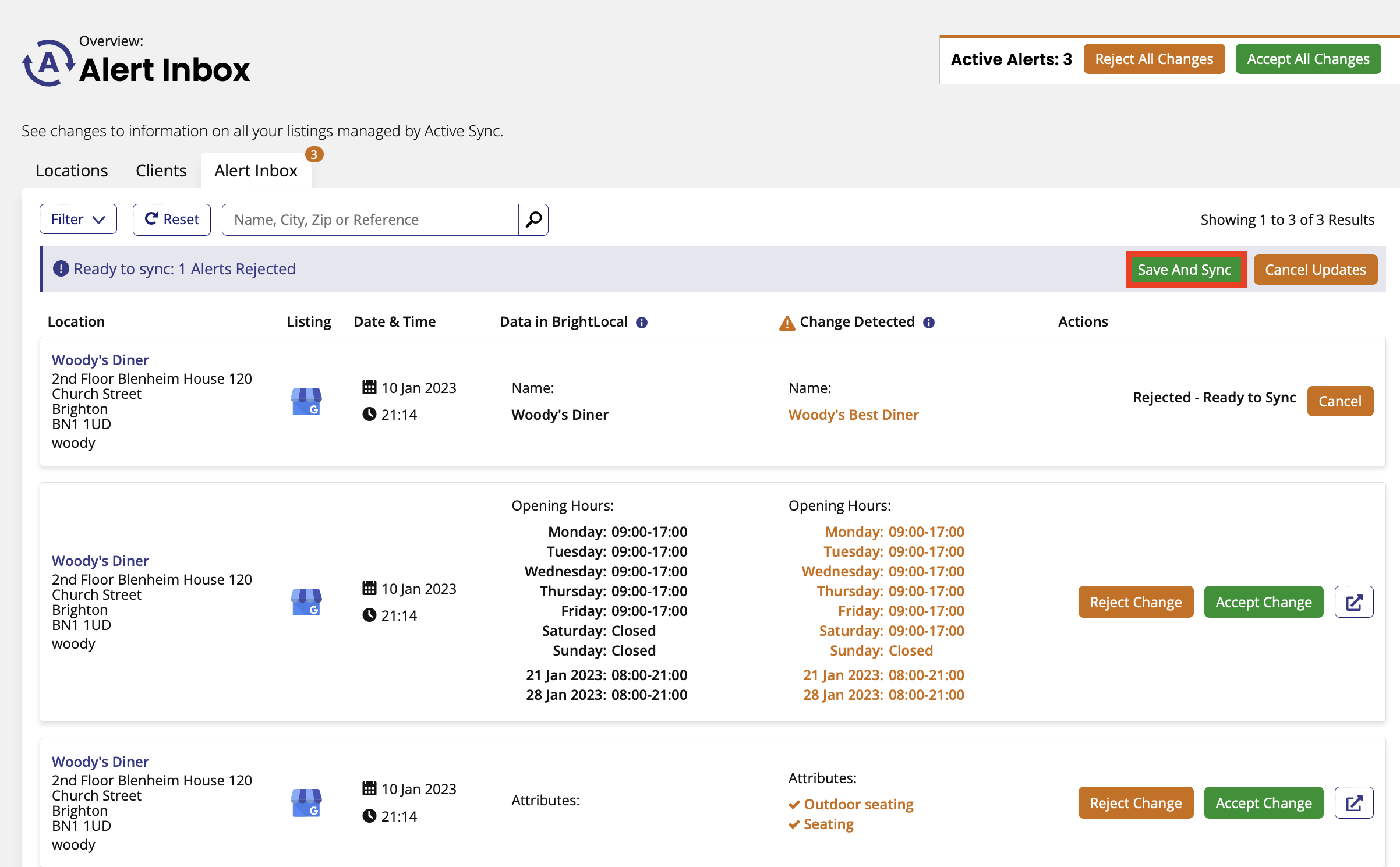Click Reset filter button
Image resolution: width=1400 pixels, height=867 pixels.
click(x=172, y=219)
